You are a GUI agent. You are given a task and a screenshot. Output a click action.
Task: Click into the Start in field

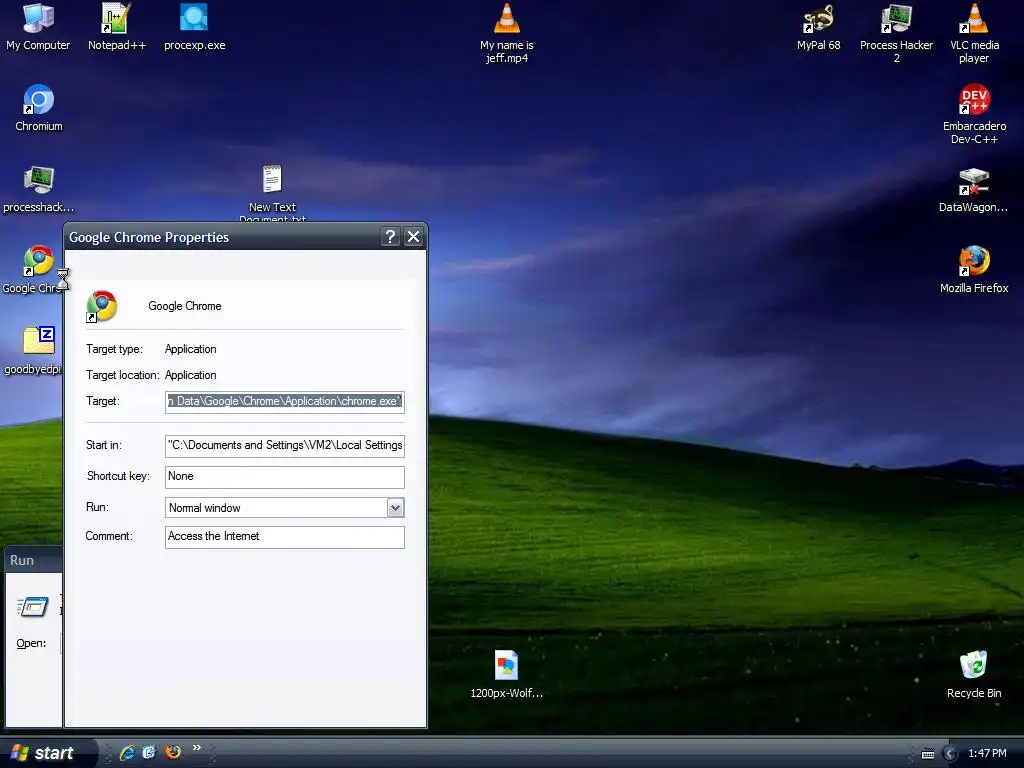[x=285, y=445]
